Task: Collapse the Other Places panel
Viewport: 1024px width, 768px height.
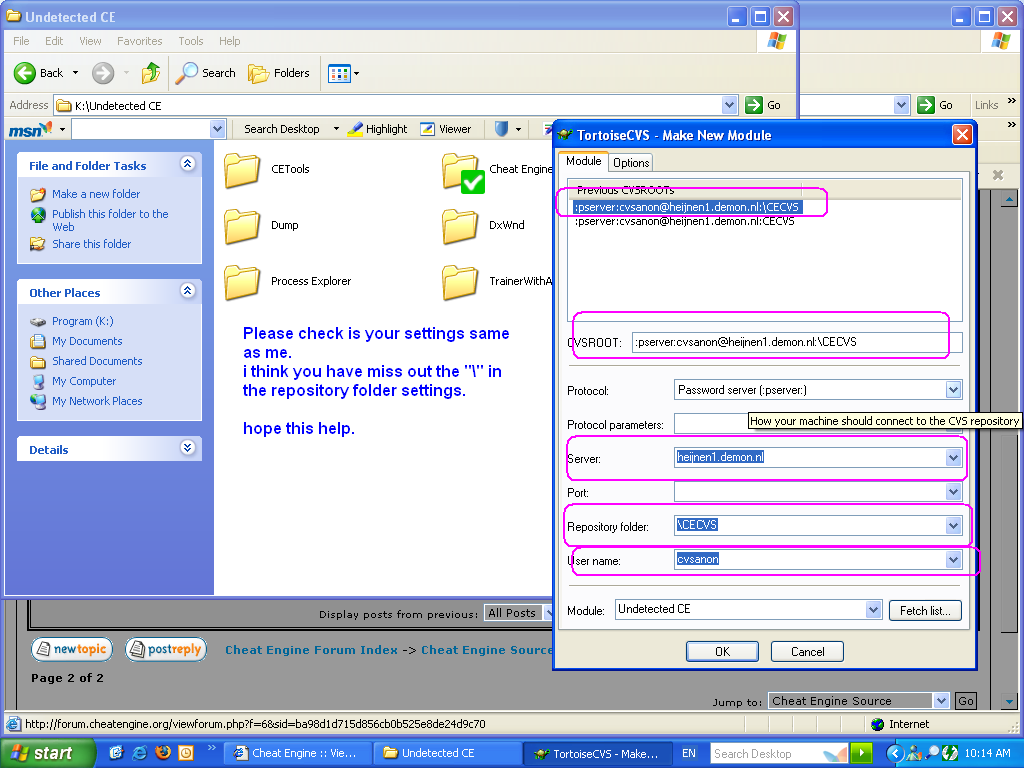Action: (x=187, y=291)
